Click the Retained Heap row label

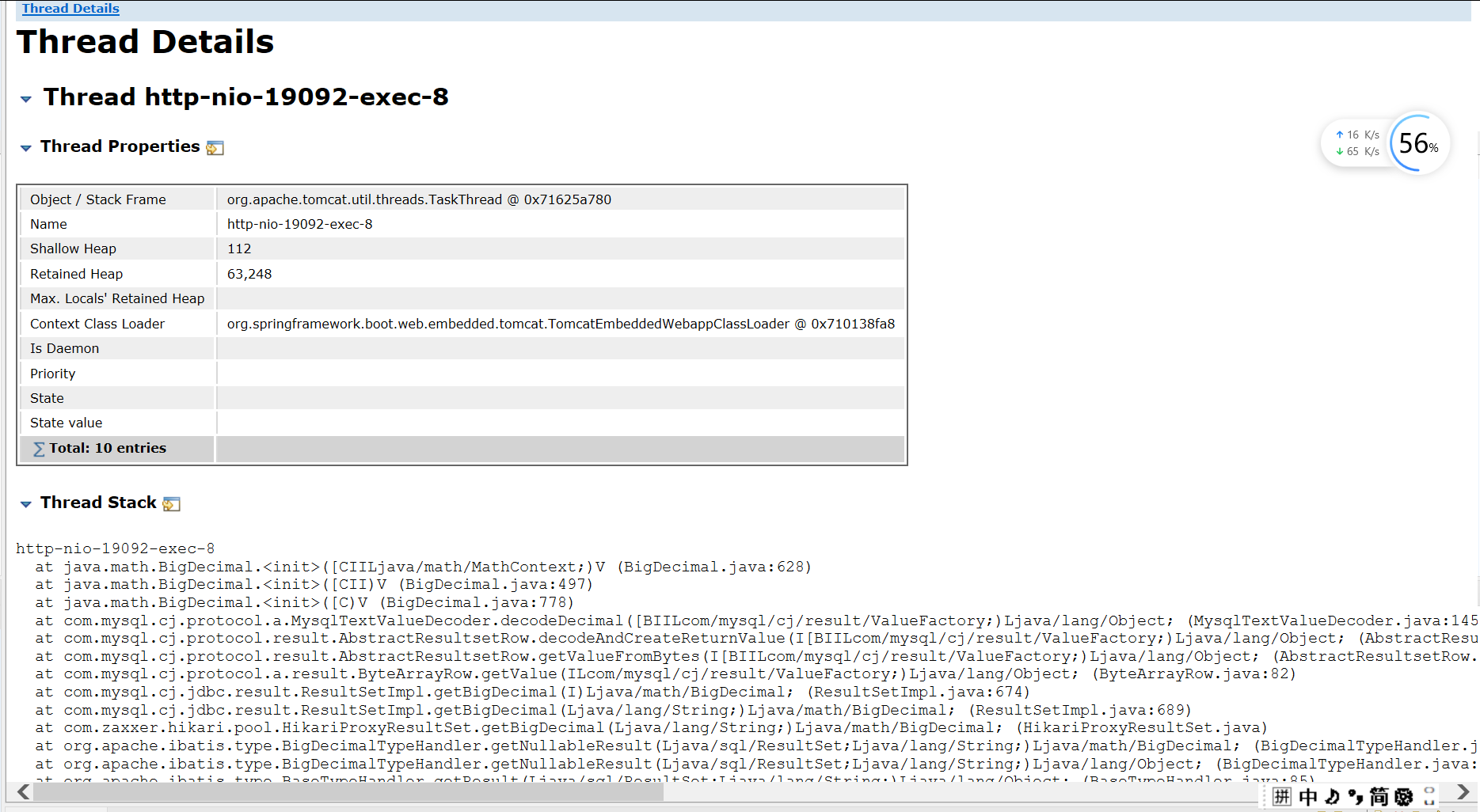pyautogui.click(x=76, y=274)
